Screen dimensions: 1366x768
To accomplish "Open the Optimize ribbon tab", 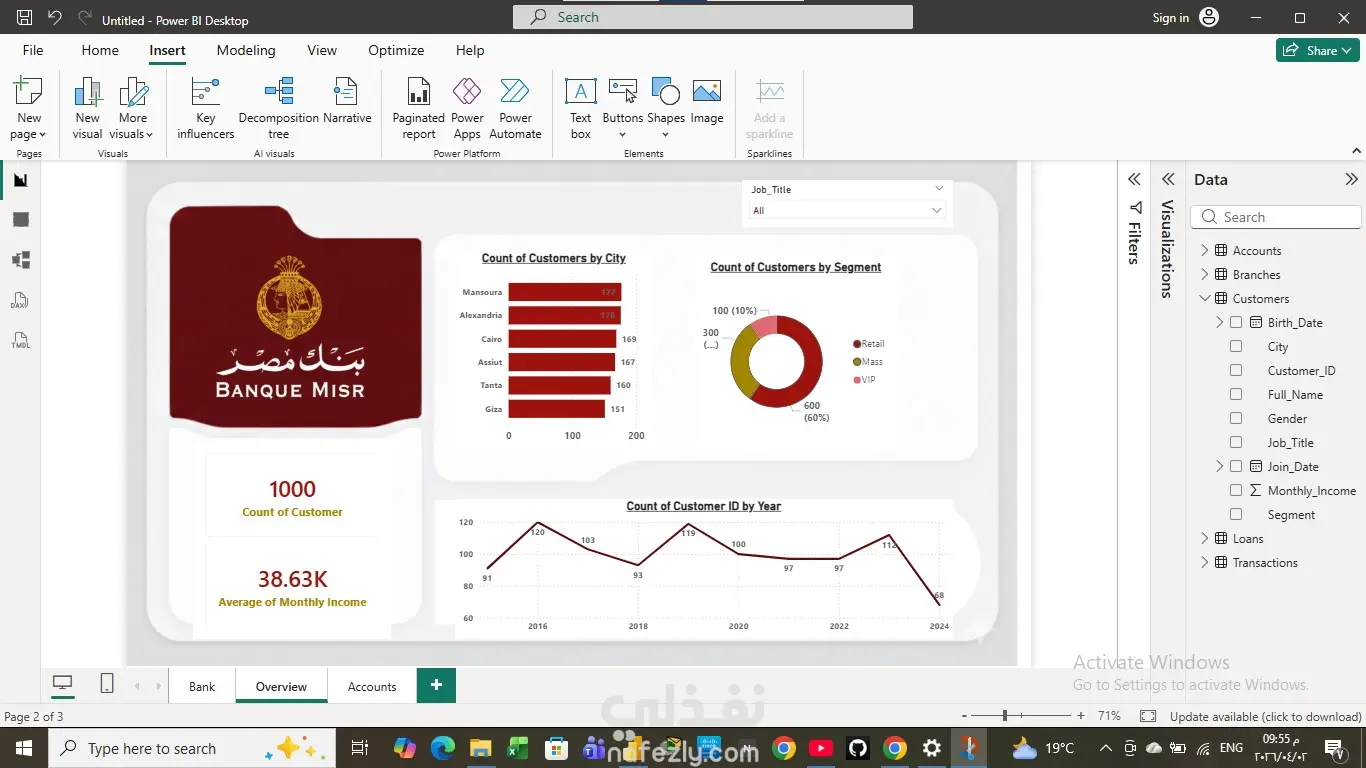I will pos(396,50).
